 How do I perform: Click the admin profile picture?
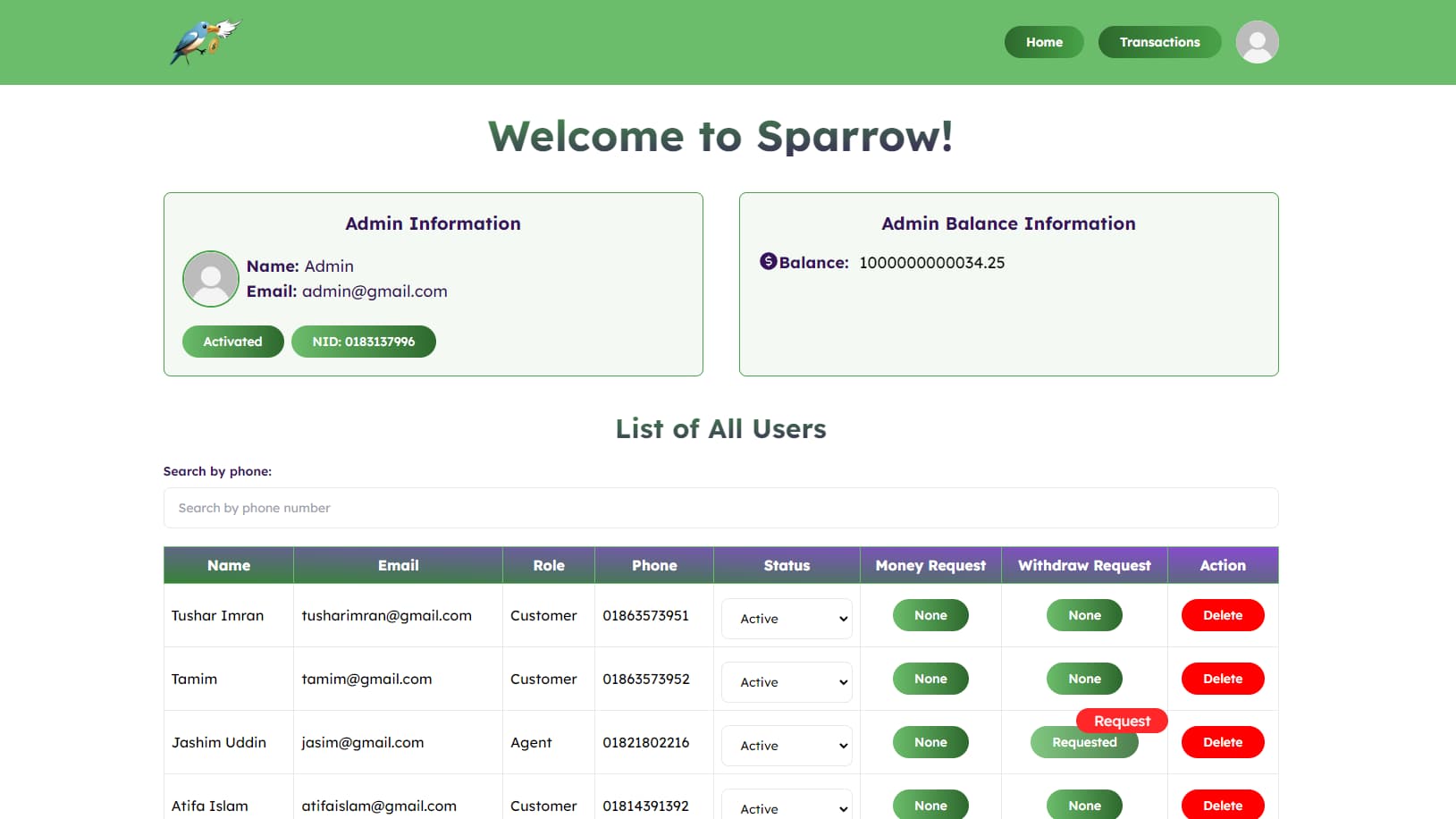pyautogui.click(x=211, y=279)
